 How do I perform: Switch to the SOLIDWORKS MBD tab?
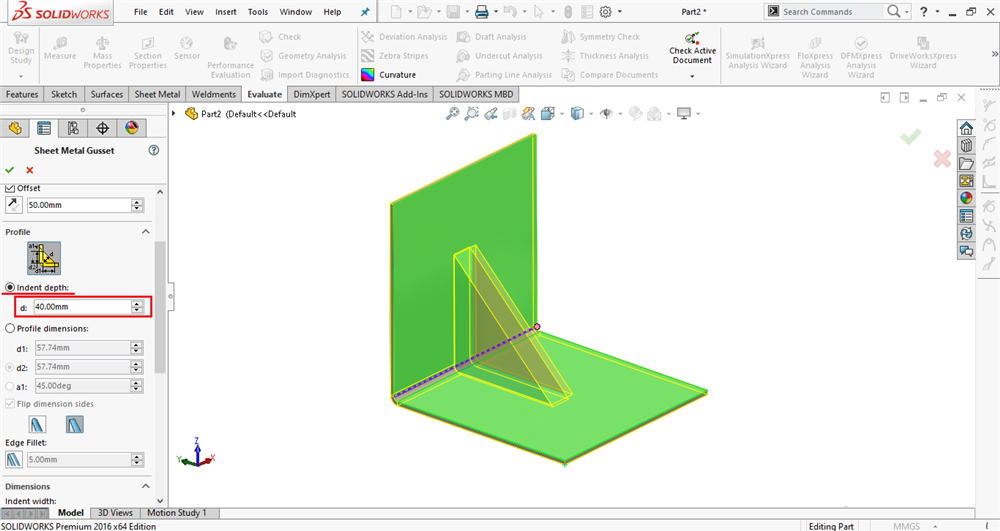coord(476,94)
